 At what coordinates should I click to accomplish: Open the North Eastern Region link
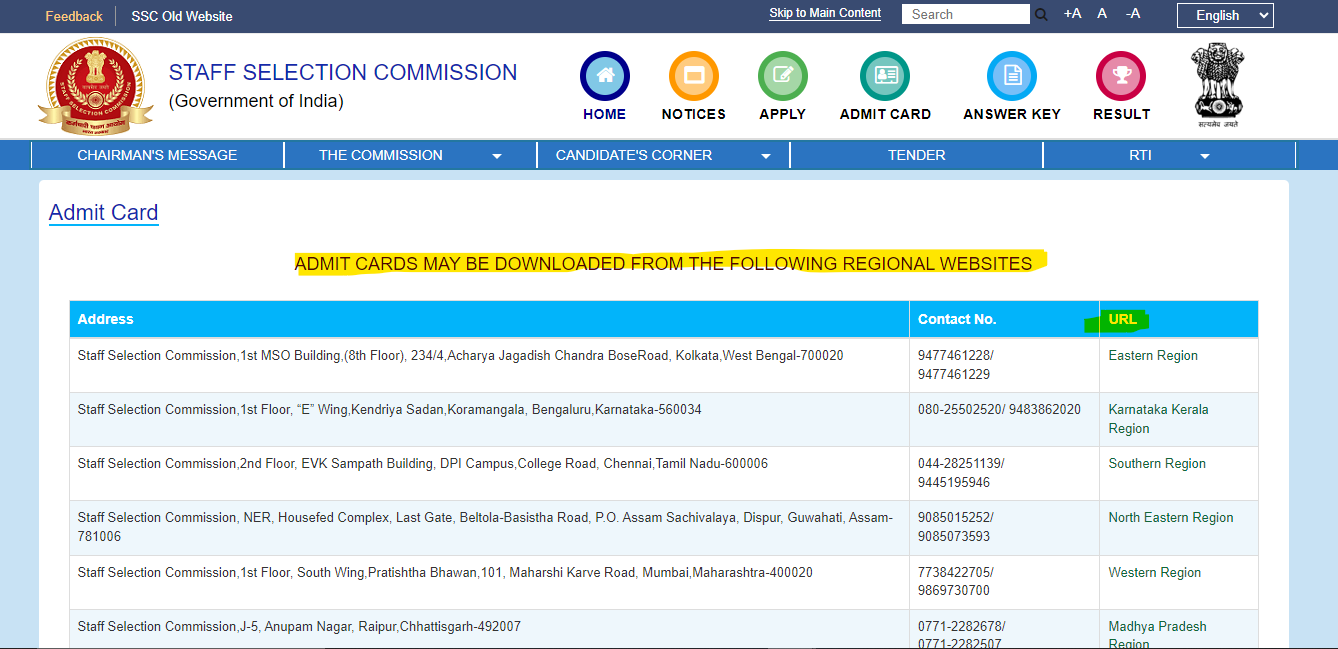click(x=1171, y=517)
